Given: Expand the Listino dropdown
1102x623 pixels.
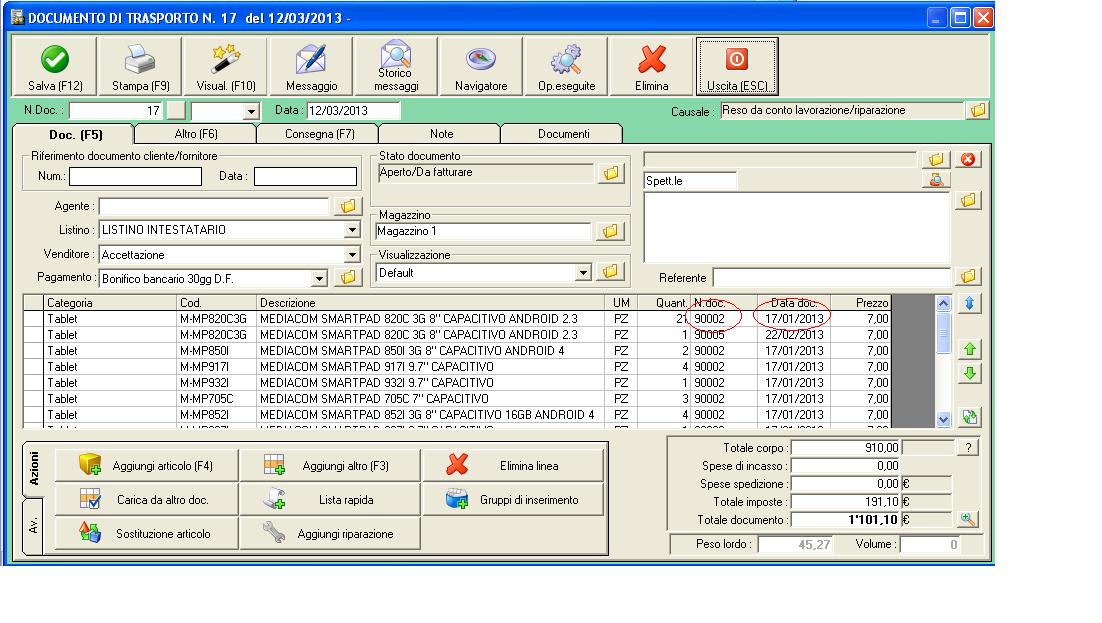Looking at the screenshot, I should 351,231.
